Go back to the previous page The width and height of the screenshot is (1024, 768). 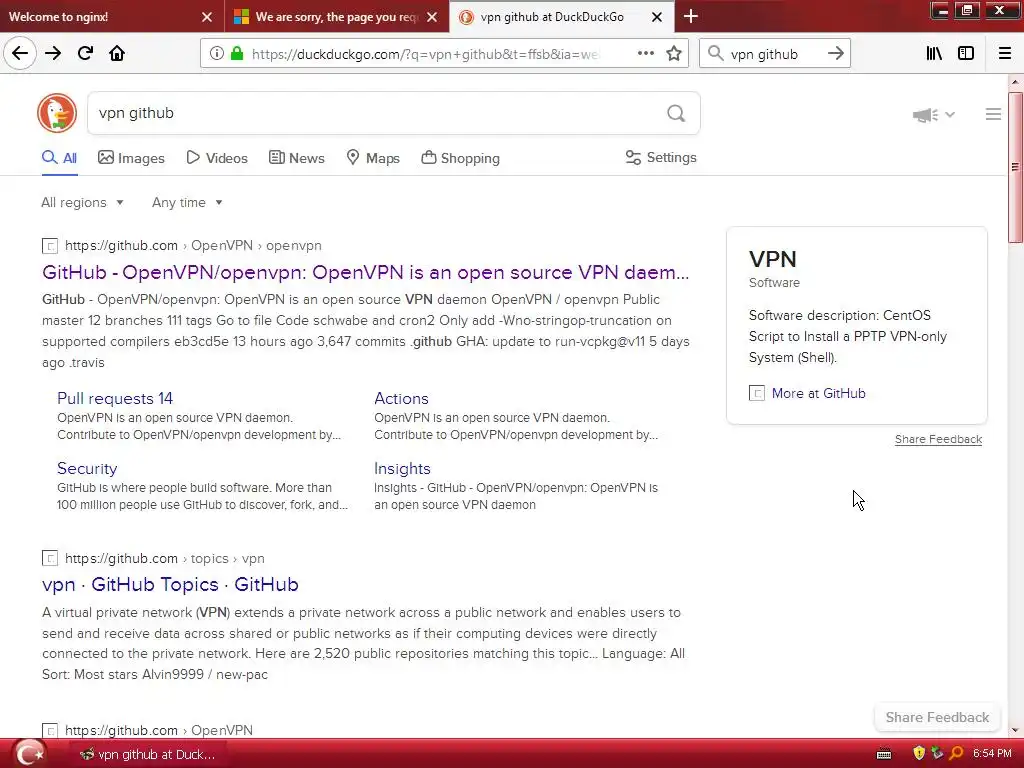point(20,54)
